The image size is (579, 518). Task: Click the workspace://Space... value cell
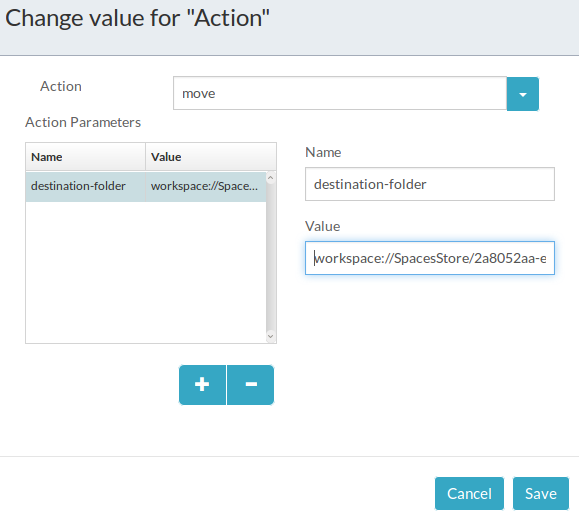click(x=206, y=186)
